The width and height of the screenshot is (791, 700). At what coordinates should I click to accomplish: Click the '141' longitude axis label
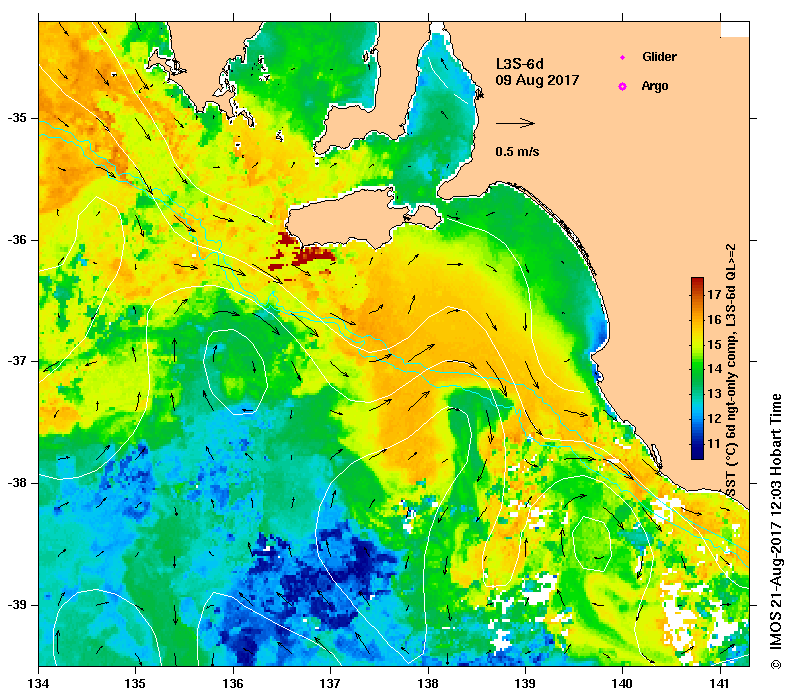click(x=720, y=684)
